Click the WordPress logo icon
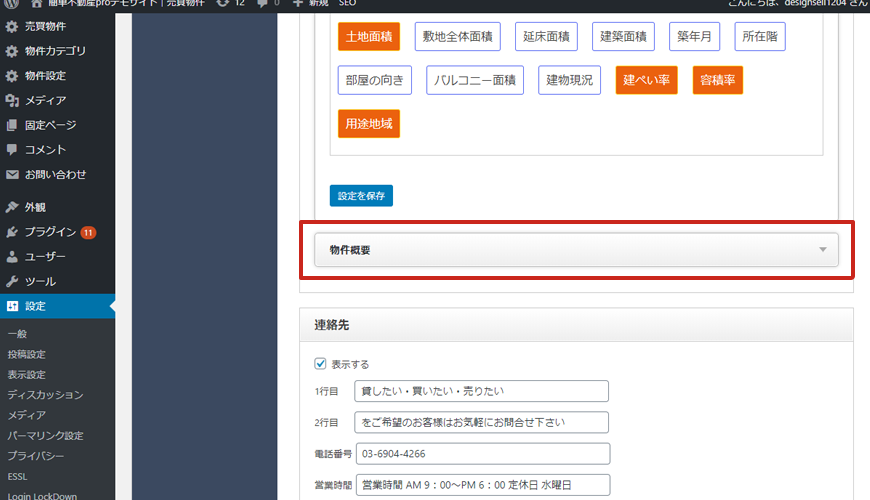The width and height of the screenshot is (870, 500). [11, 3]
